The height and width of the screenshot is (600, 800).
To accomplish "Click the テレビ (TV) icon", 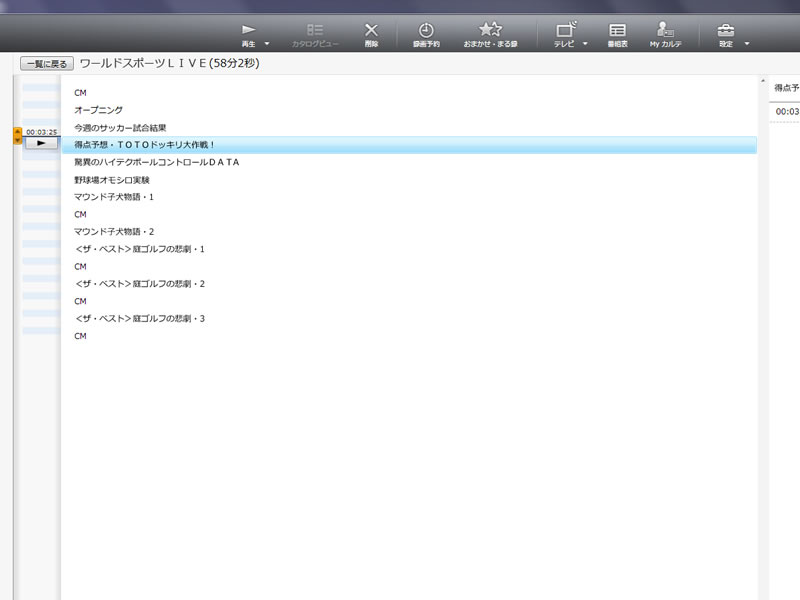I will [x=565, y=30].
